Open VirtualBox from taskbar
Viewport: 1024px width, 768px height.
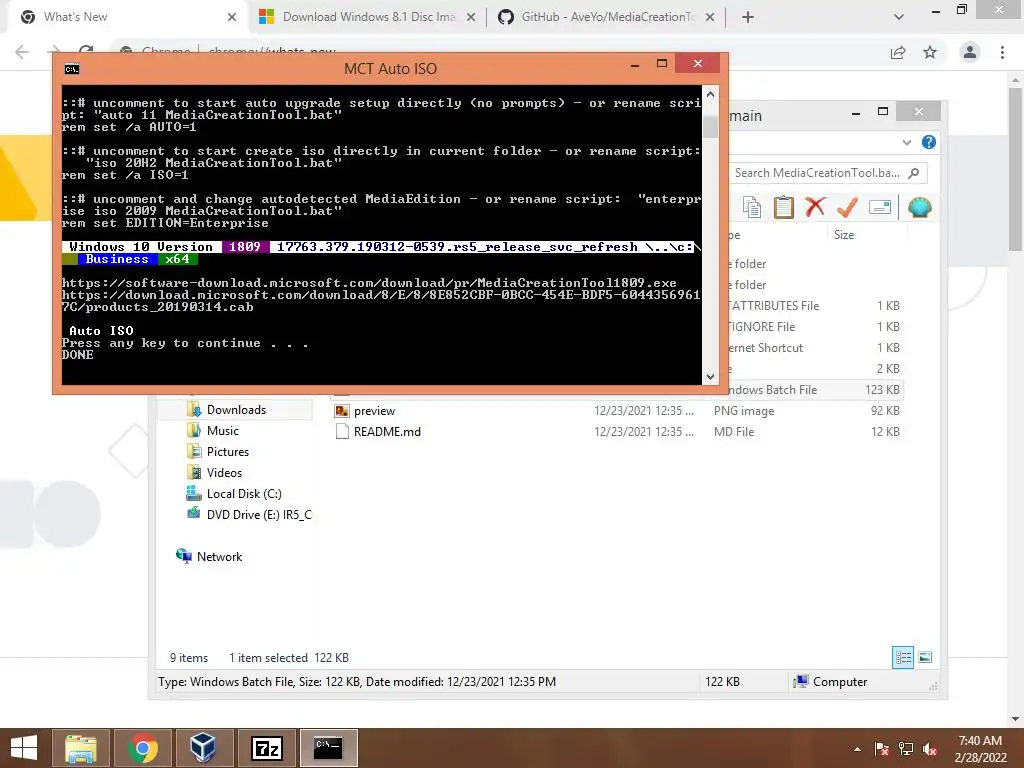203,748
